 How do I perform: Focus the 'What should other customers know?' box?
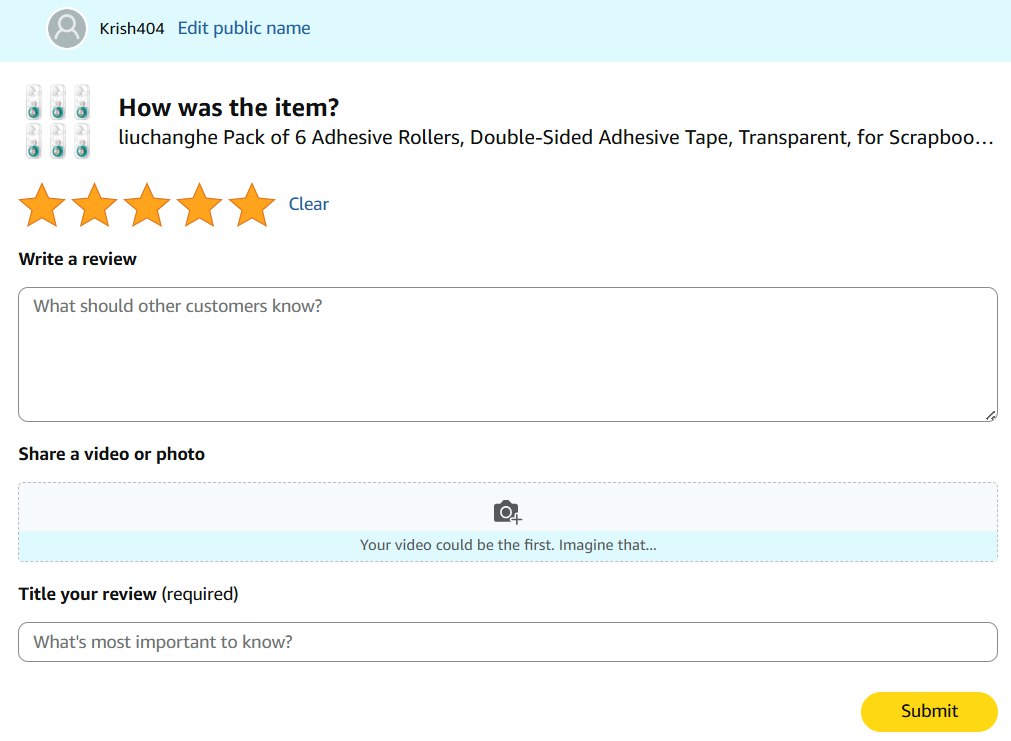[x=507, y=354]
